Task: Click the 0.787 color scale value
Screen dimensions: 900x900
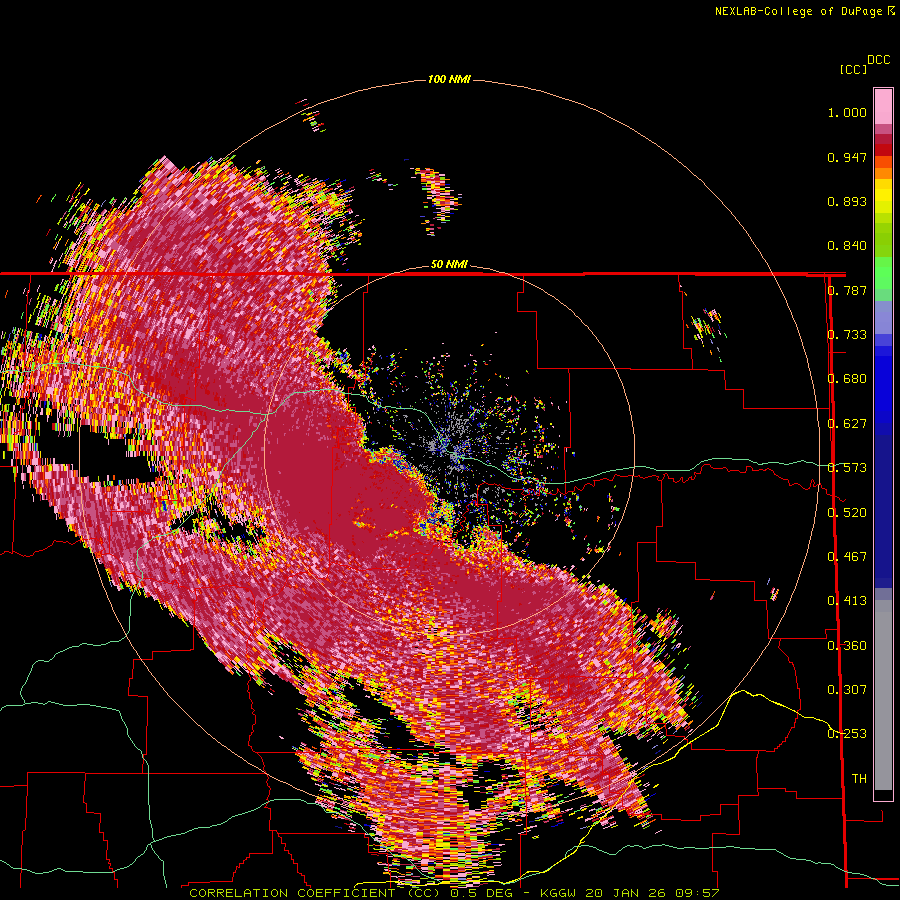Action: point(847,290)
